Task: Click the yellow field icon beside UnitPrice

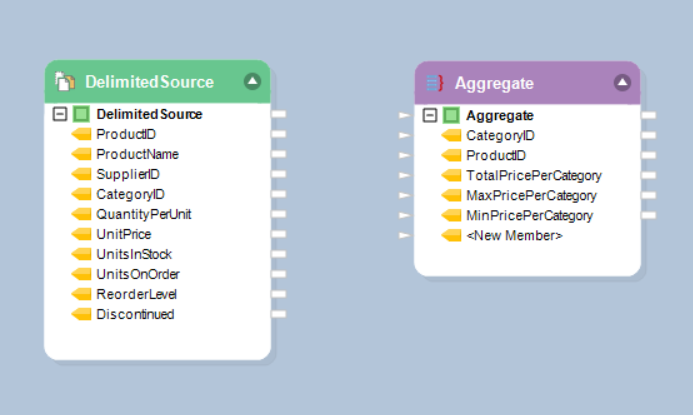Action: tap(81, 234)
